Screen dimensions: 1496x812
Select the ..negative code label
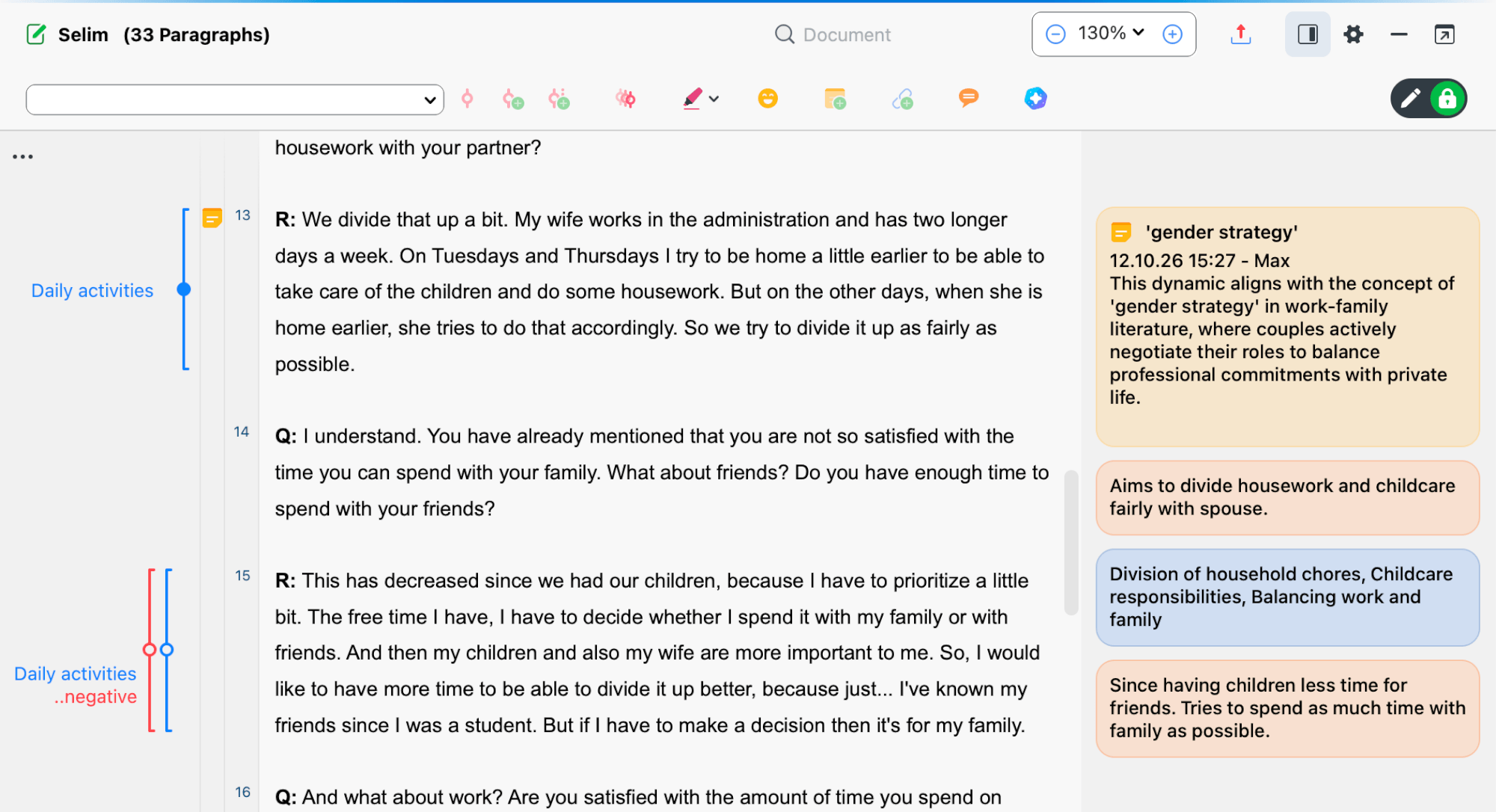[x=95, y=696]
